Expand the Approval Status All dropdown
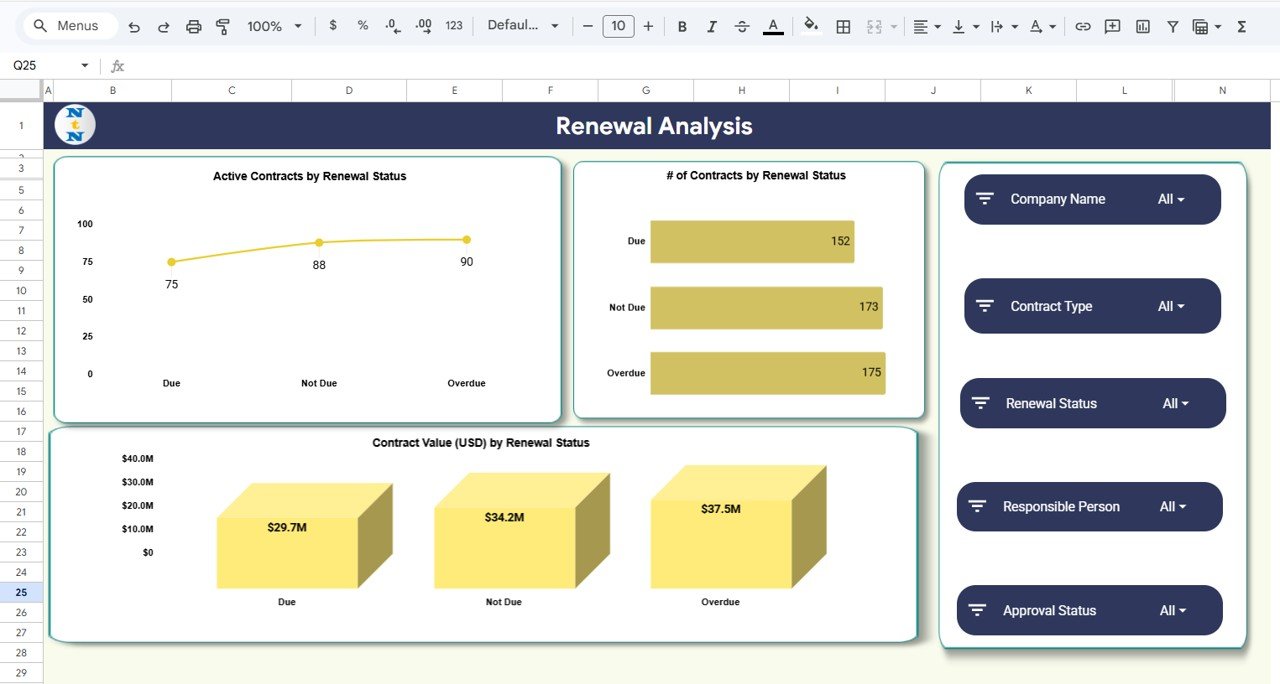This screenshot has width=1280, height=684. (x=1170, y=610)
